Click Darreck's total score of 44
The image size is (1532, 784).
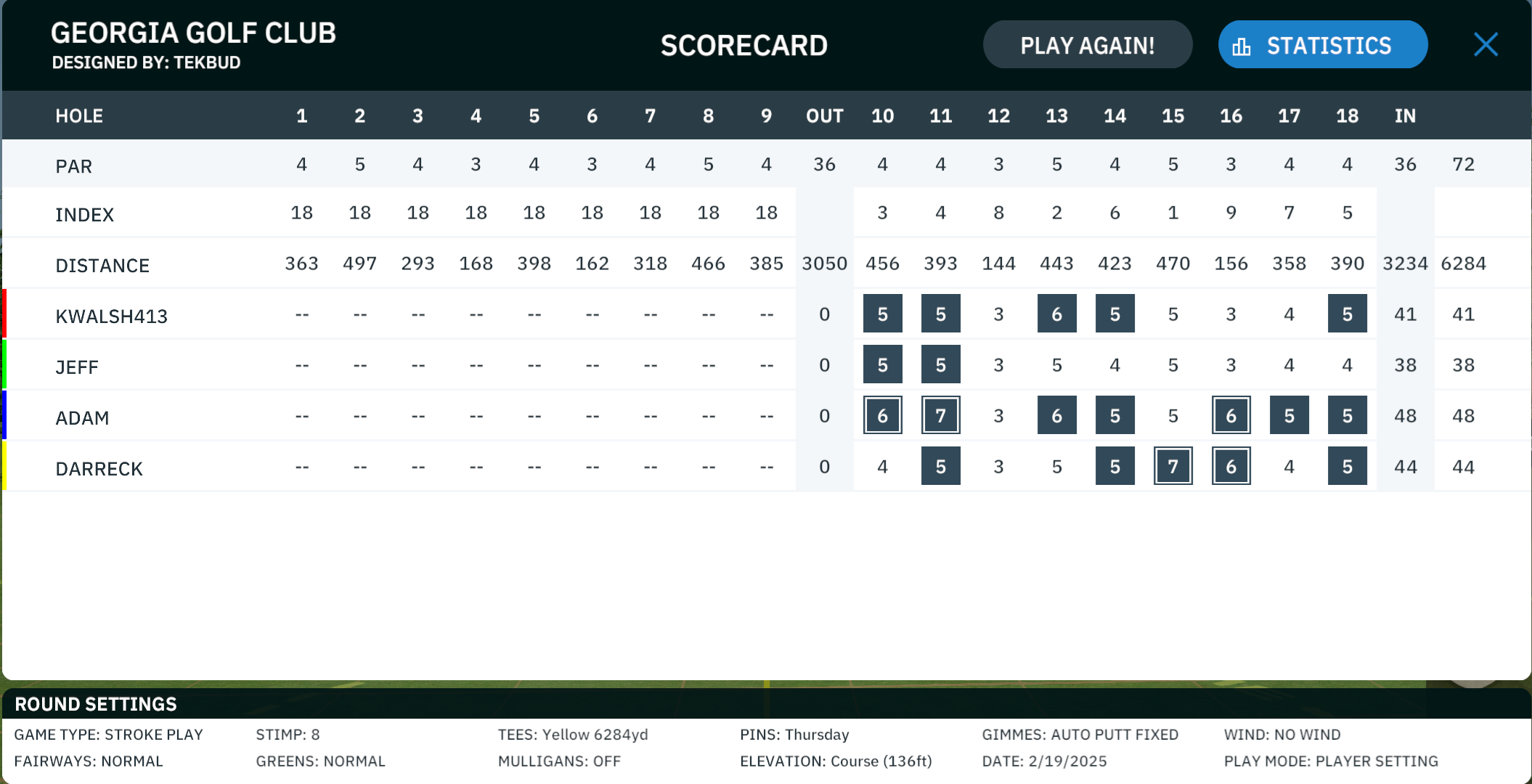point(1464,467)
